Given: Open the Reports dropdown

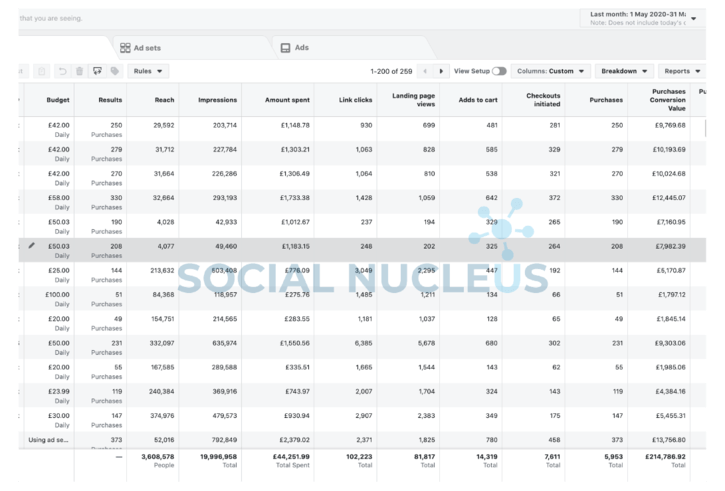Looking at the screenshot, I should tap(683, 71).
